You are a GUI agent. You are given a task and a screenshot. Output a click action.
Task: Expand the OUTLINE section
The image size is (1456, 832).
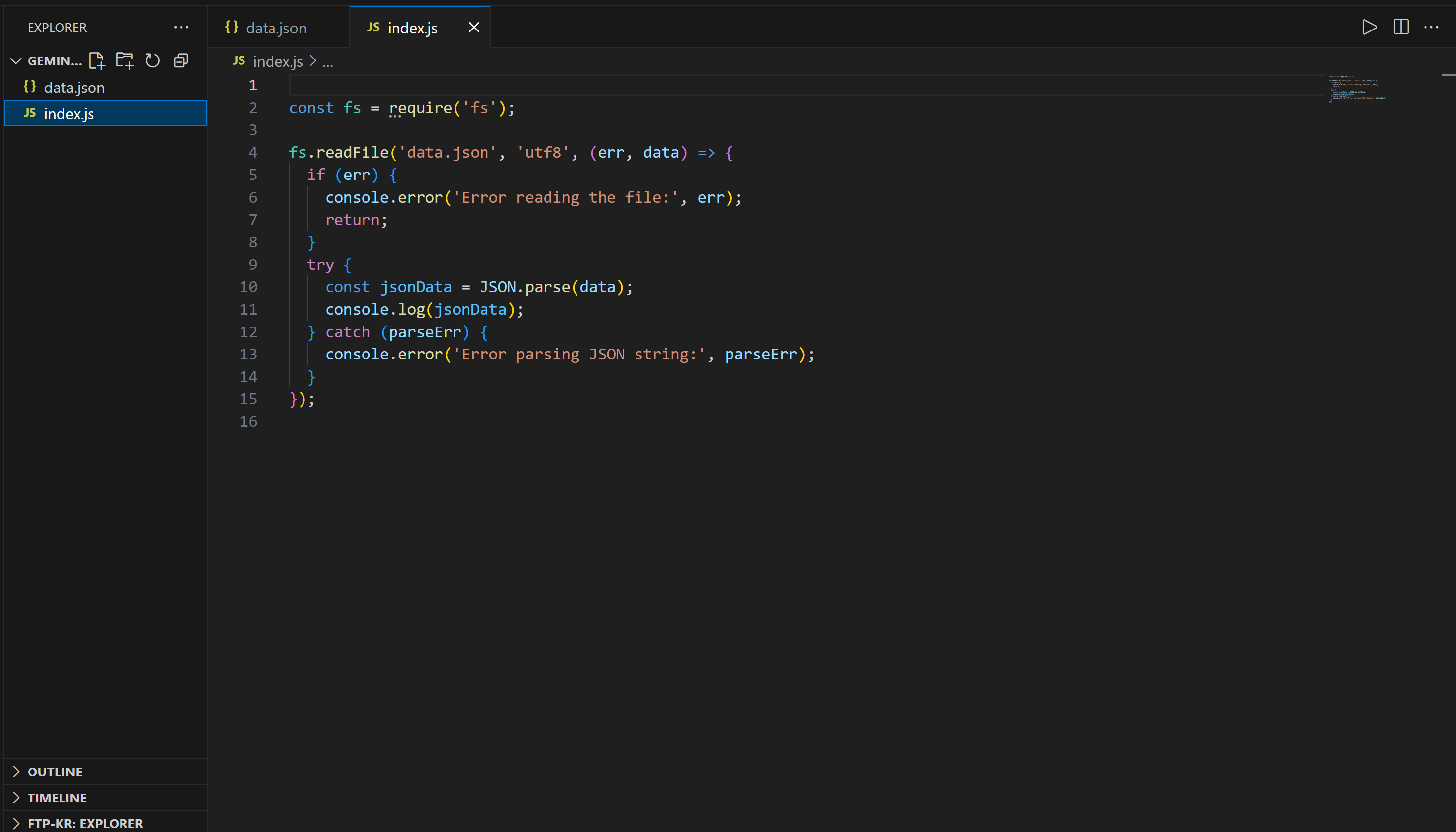105,772
